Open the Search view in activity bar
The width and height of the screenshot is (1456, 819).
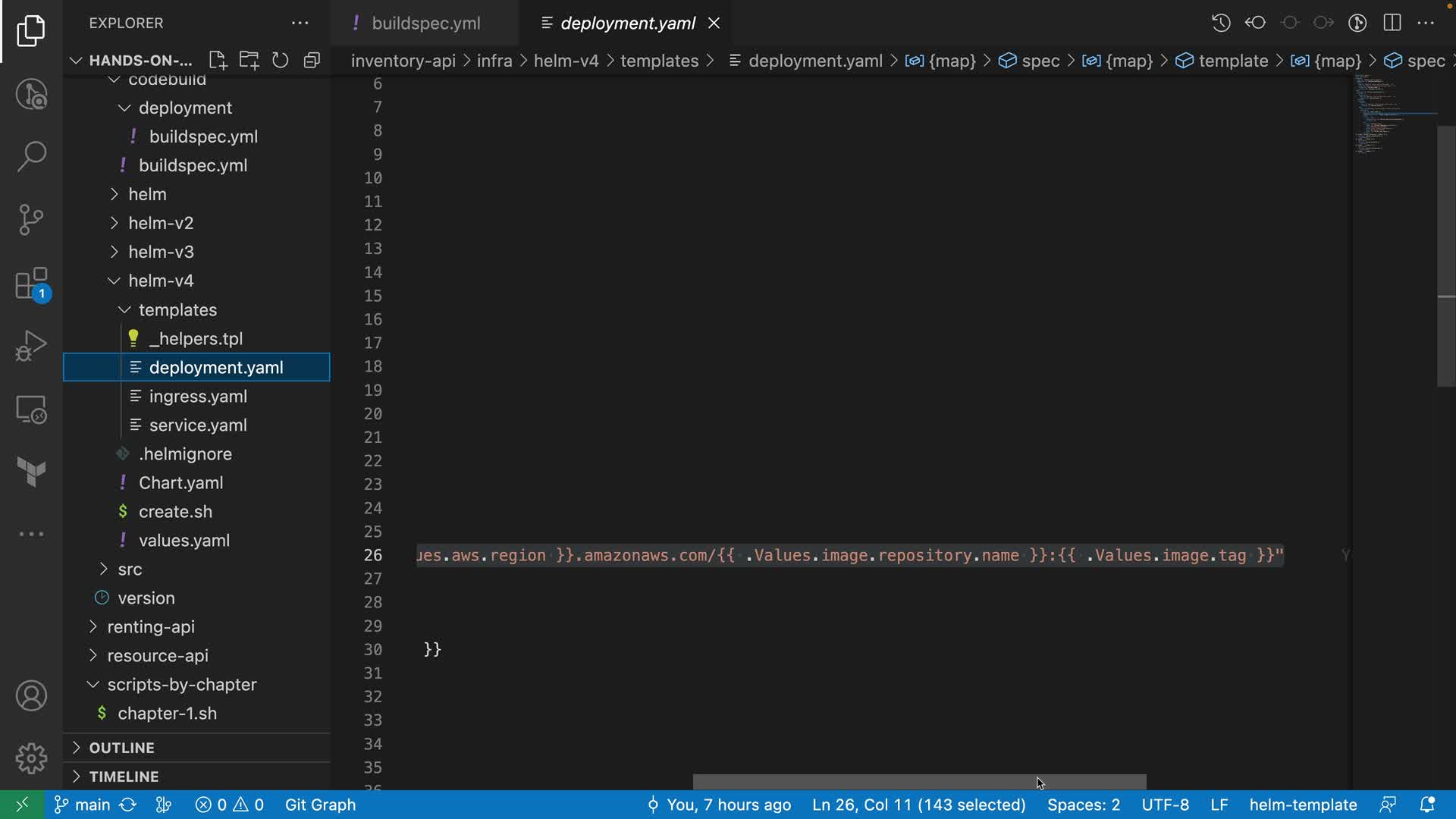(x=31, y=157)
